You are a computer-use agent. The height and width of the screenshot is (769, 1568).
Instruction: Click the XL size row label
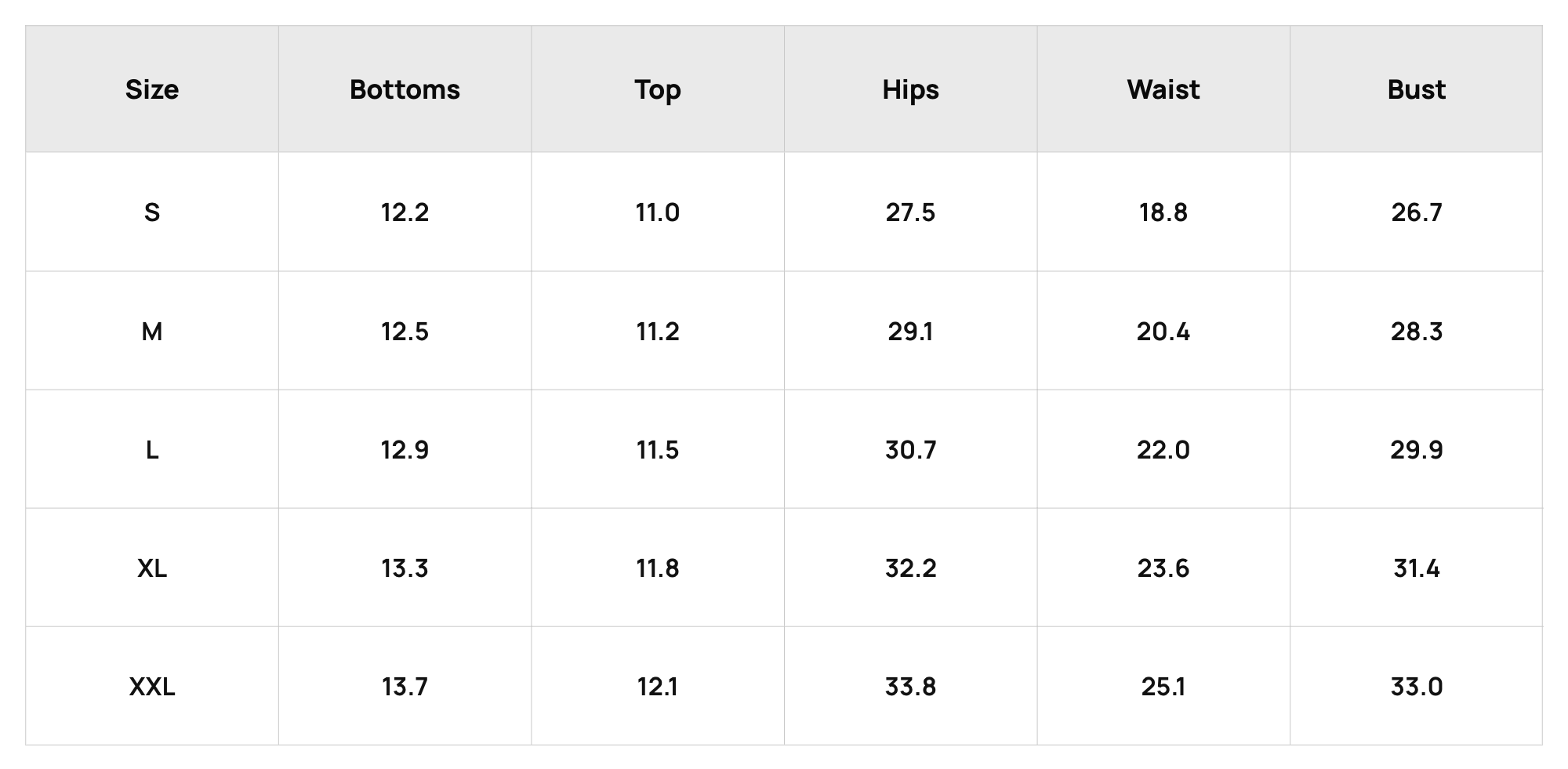tap(152, 568)
